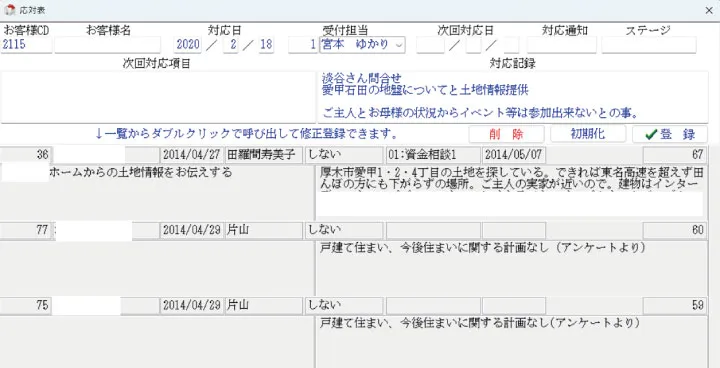The width and height of the screenshot is (720, 368).
Task: Click しない cell in row 75
Action: (x=344, y=306)
